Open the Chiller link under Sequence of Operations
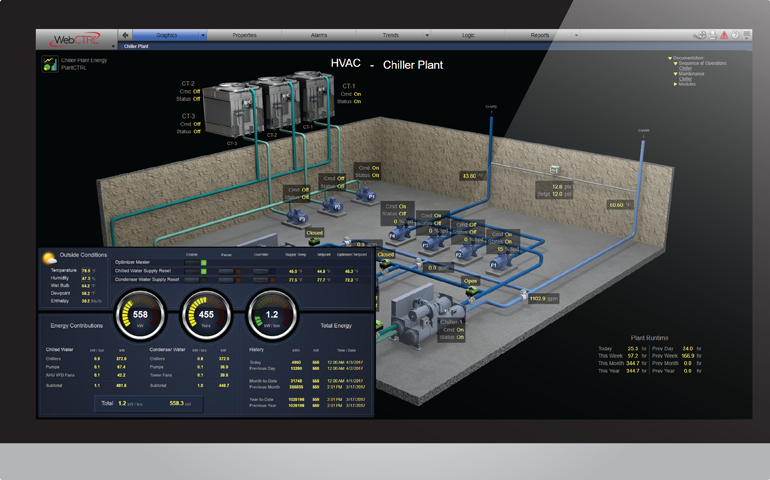Image resolution: width=770 pixels, height=480 pixels. (x=685, y=68)
